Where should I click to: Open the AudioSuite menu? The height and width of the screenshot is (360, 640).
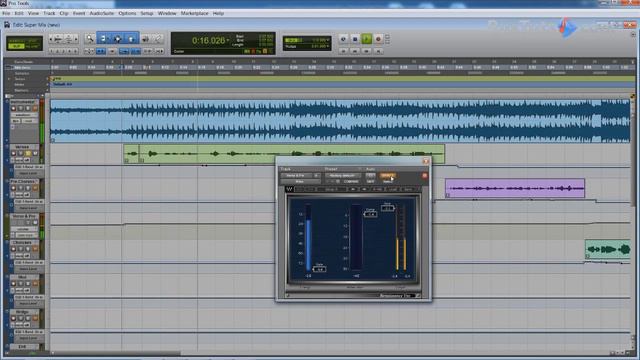click(102, 13)
